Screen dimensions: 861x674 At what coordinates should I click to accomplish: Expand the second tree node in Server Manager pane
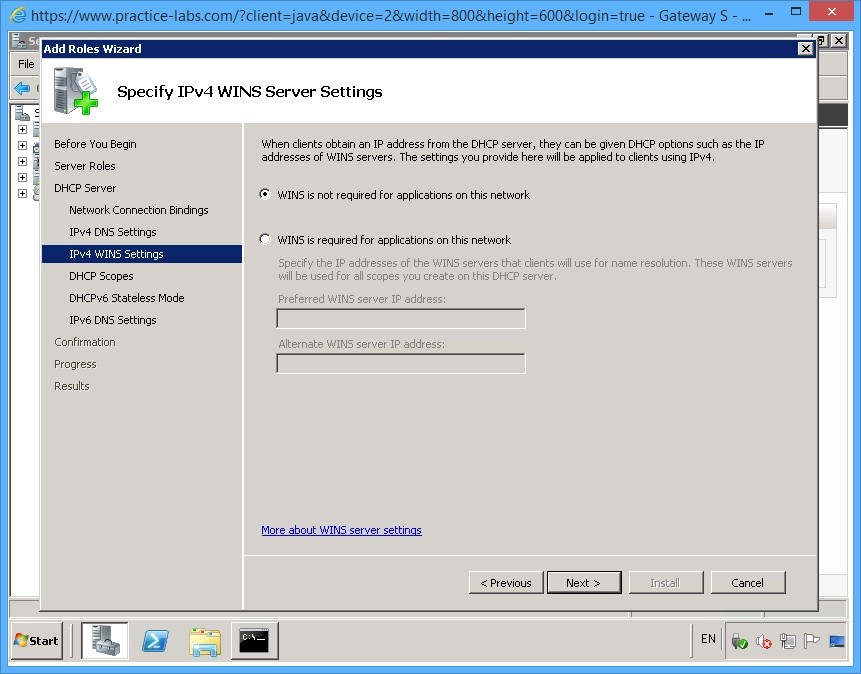(22, 145)
